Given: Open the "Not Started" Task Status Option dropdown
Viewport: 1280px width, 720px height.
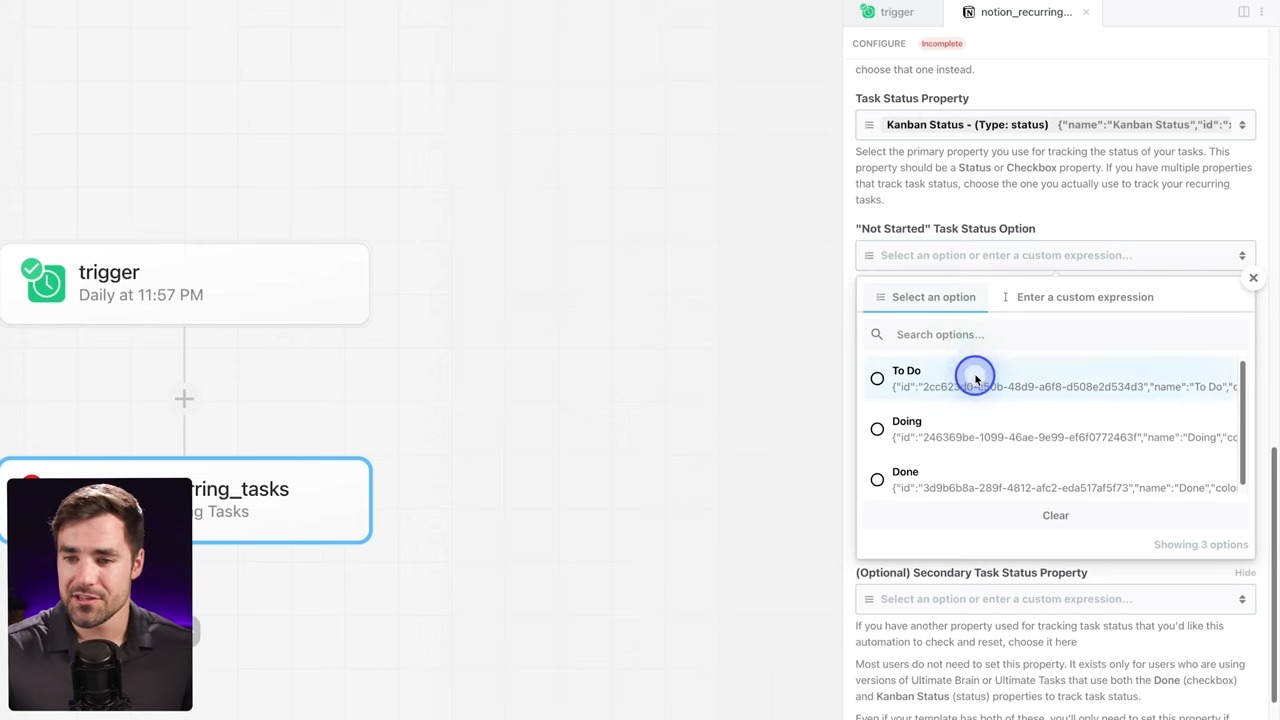Looking at the screenshot, I should (x=1055, y=255).
